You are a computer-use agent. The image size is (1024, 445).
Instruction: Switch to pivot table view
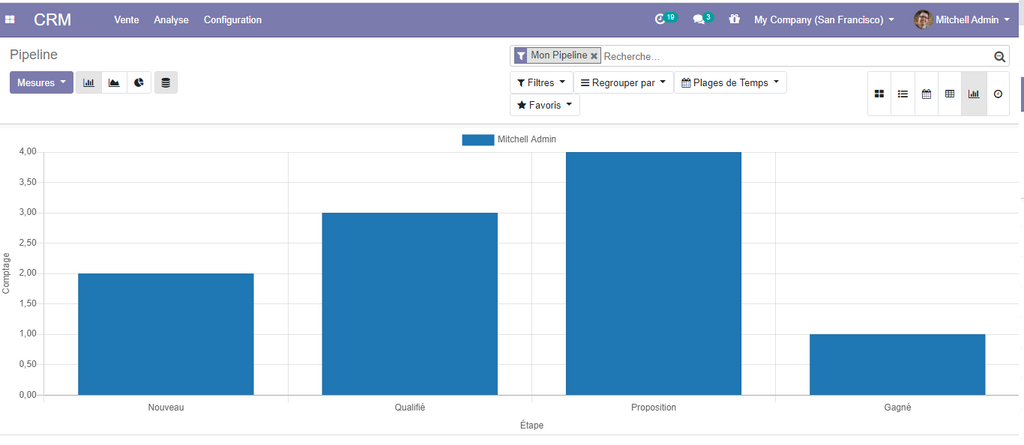(x=950, y=94)
